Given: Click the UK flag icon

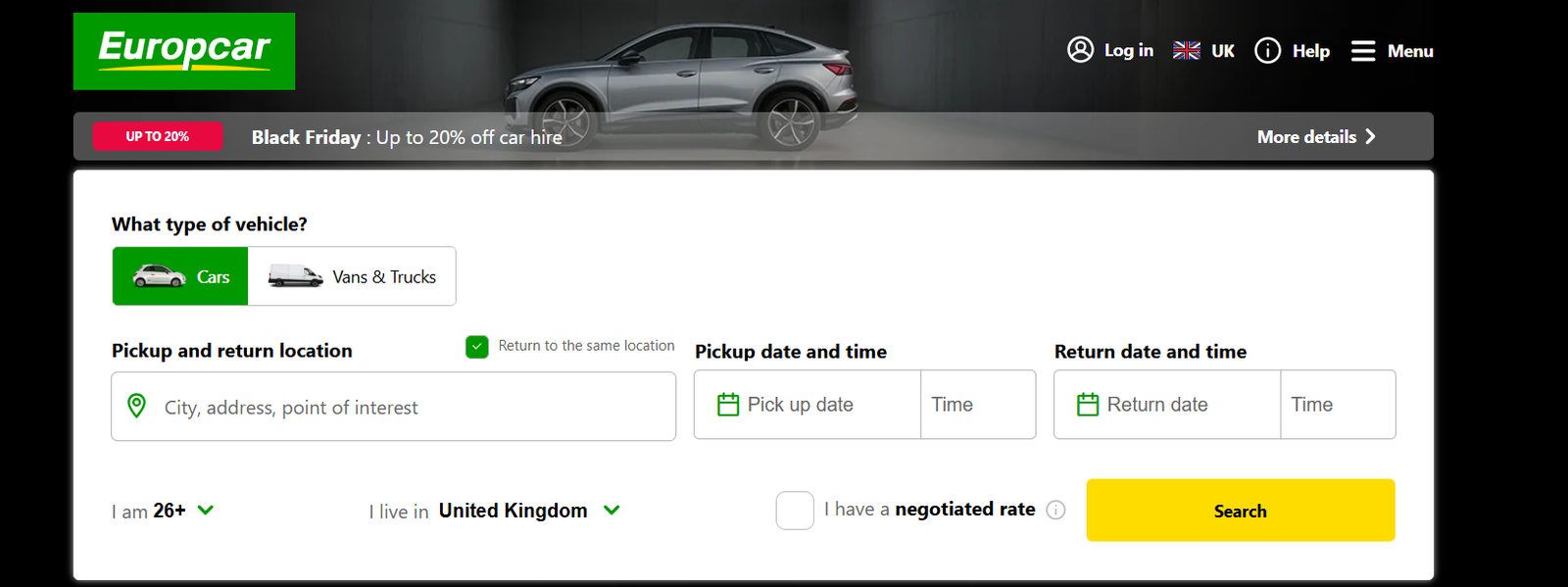Looking at the screenshot, I should click(x=1187, y=50).
